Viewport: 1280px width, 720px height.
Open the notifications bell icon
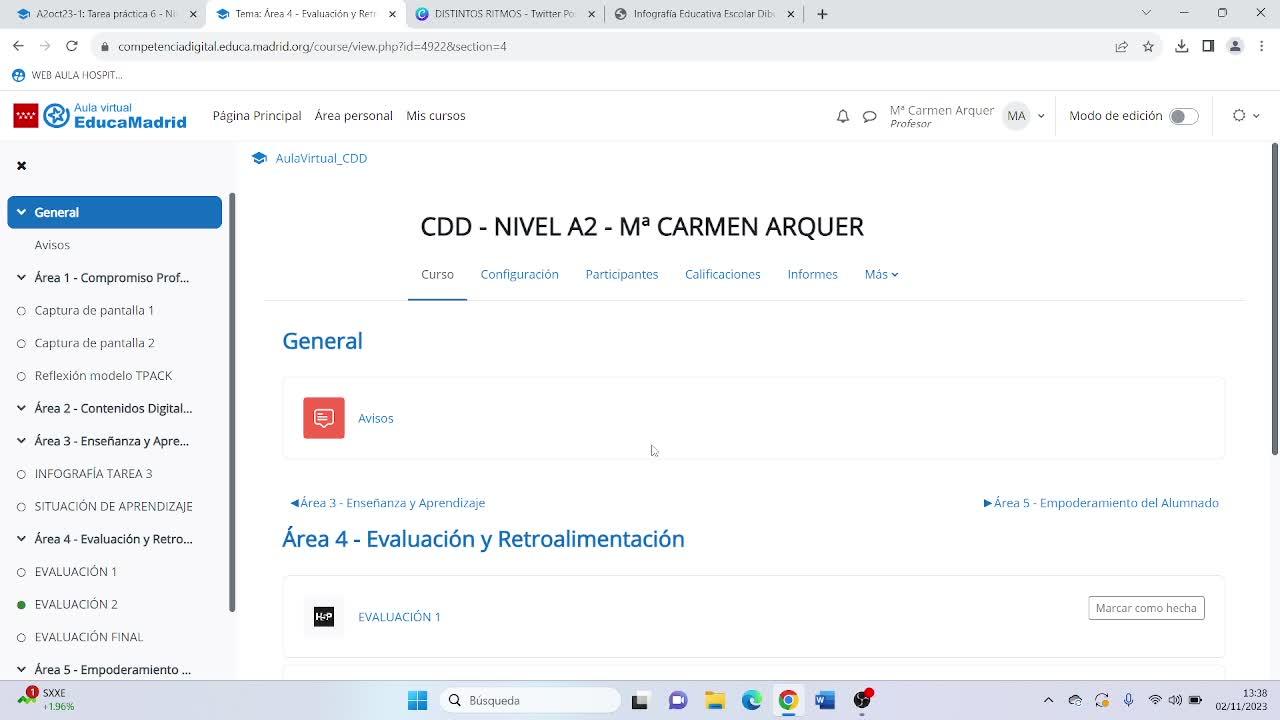point(843,116)
